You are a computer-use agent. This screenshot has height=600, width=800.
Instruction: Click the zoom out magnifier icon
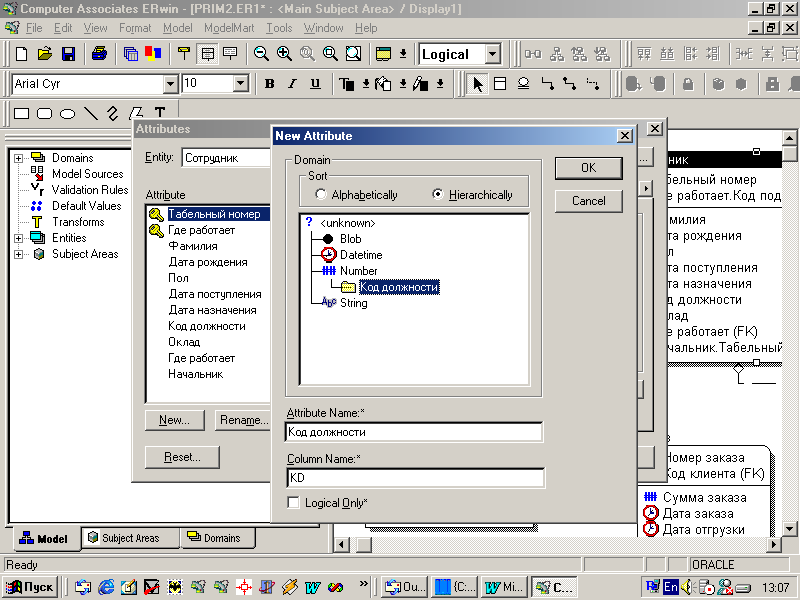pyautogui.click(x=261, y=54)
